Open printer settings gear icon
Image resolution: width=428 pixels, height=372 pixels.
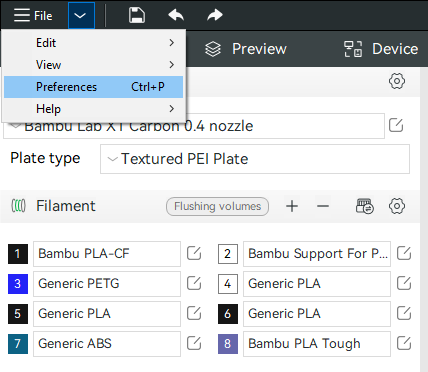click(x=397, y=81)
